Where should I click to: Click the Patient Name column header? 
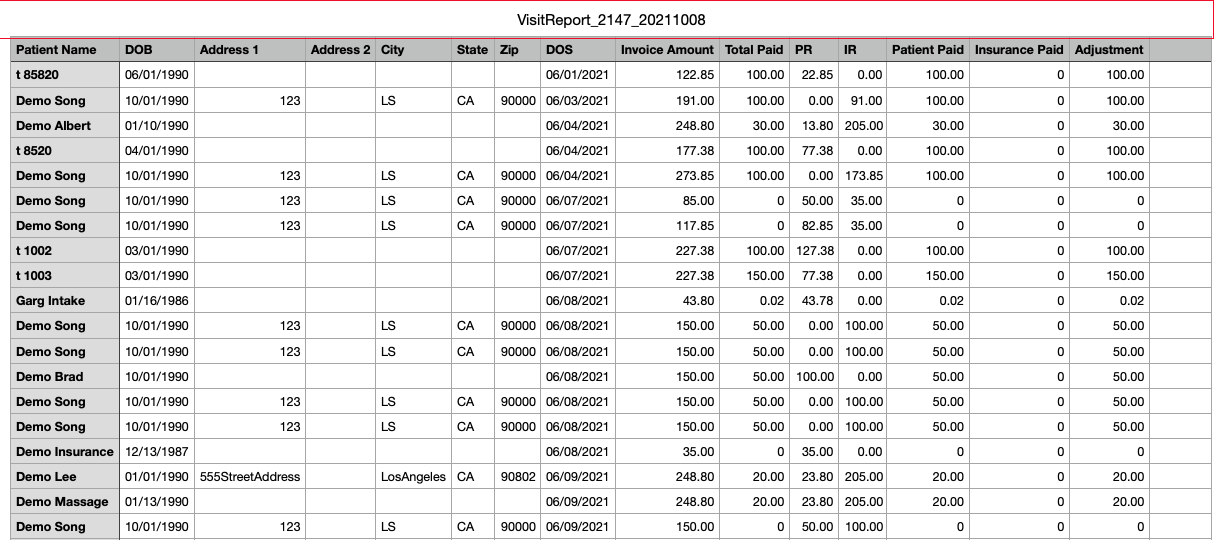point(65,49)
